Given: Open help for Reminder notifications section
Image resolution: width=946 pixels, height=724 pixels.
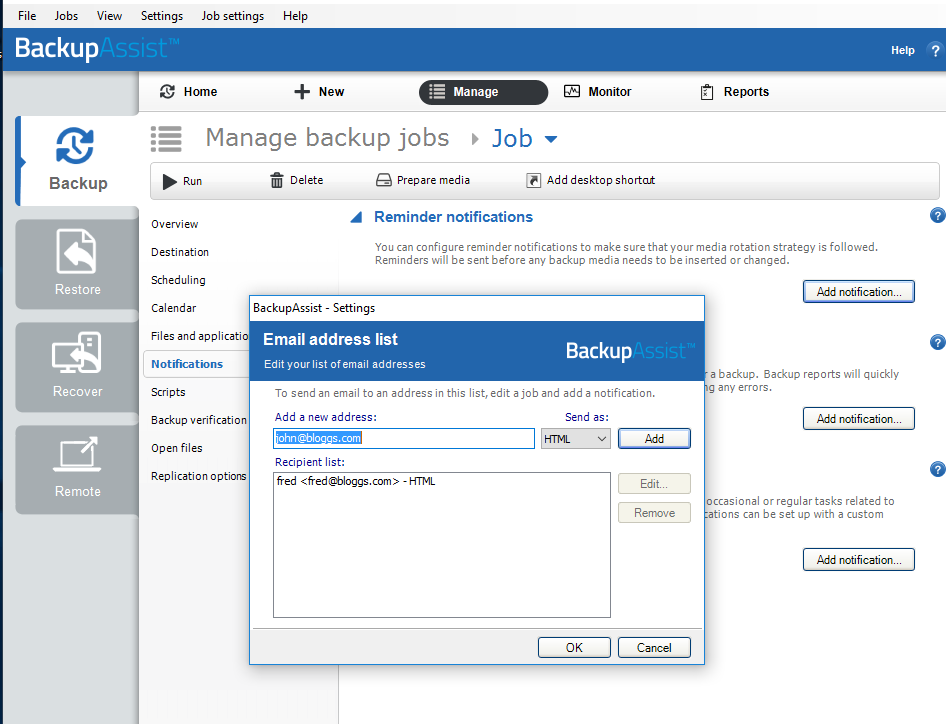Looking at the screenshot, I should click(x=938, y=215).
